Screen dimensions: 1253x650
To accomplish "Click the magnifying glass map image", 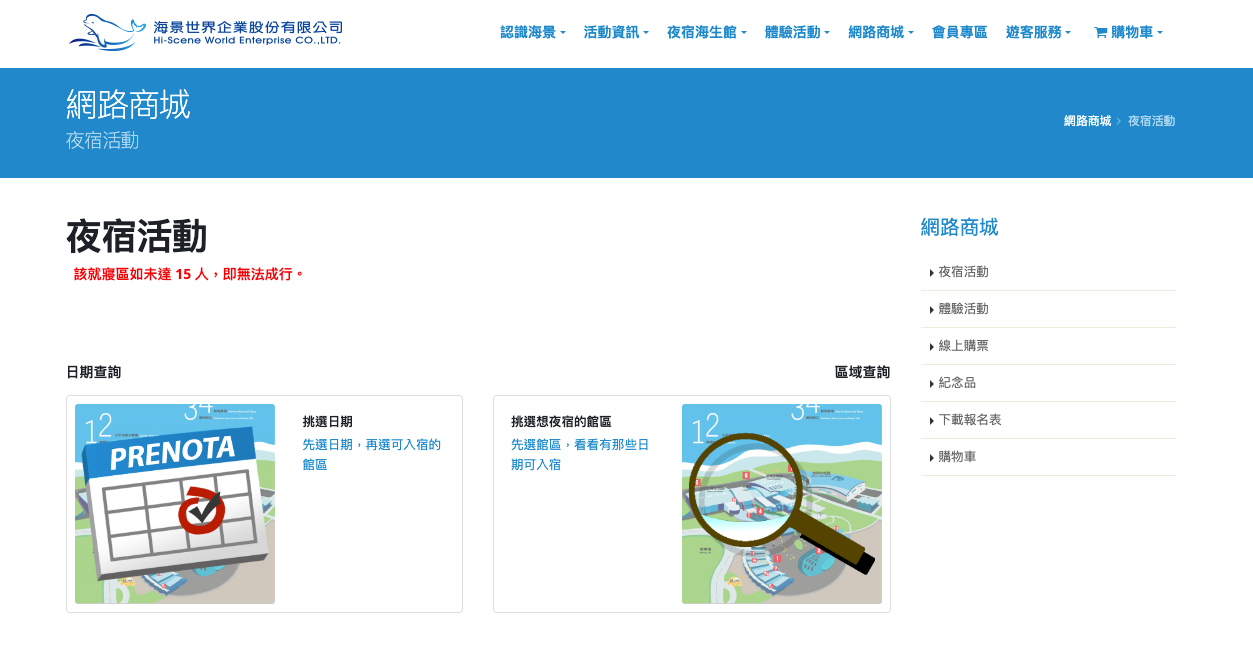I will (x=781, y=504).
